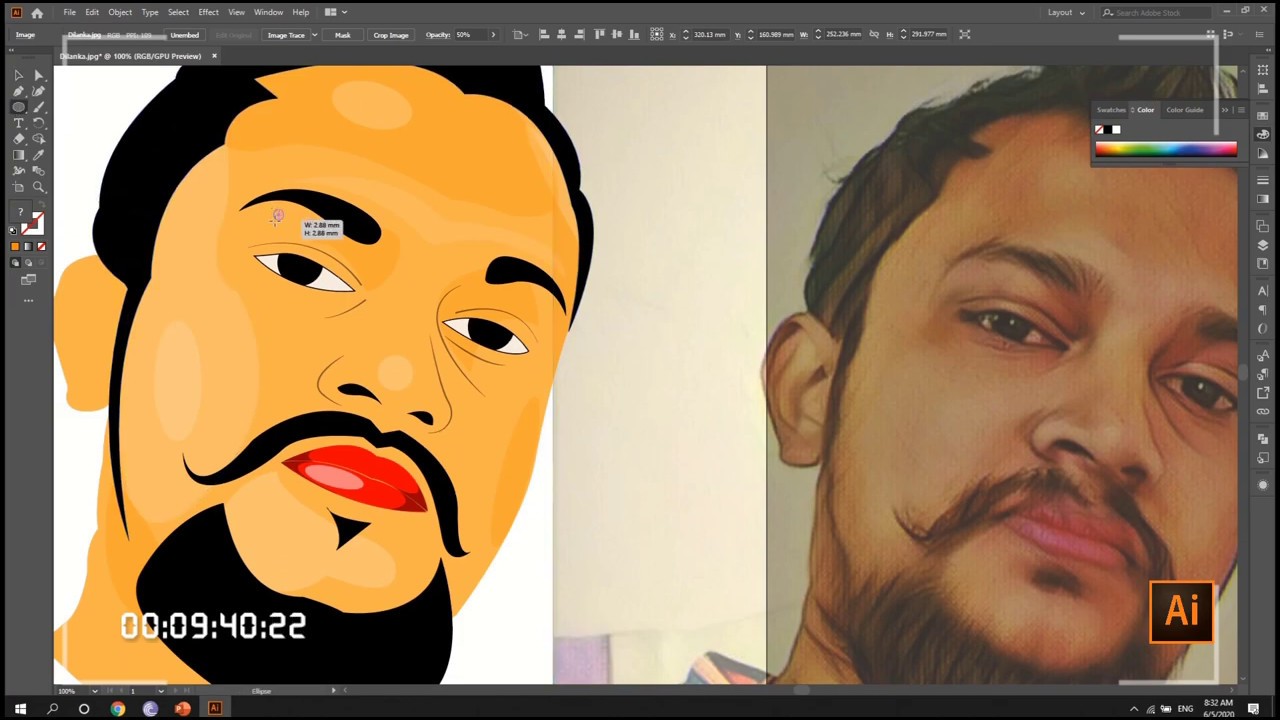Select the Selection (black arrow) tool
1280x720 pixels.
pos(18,75)
